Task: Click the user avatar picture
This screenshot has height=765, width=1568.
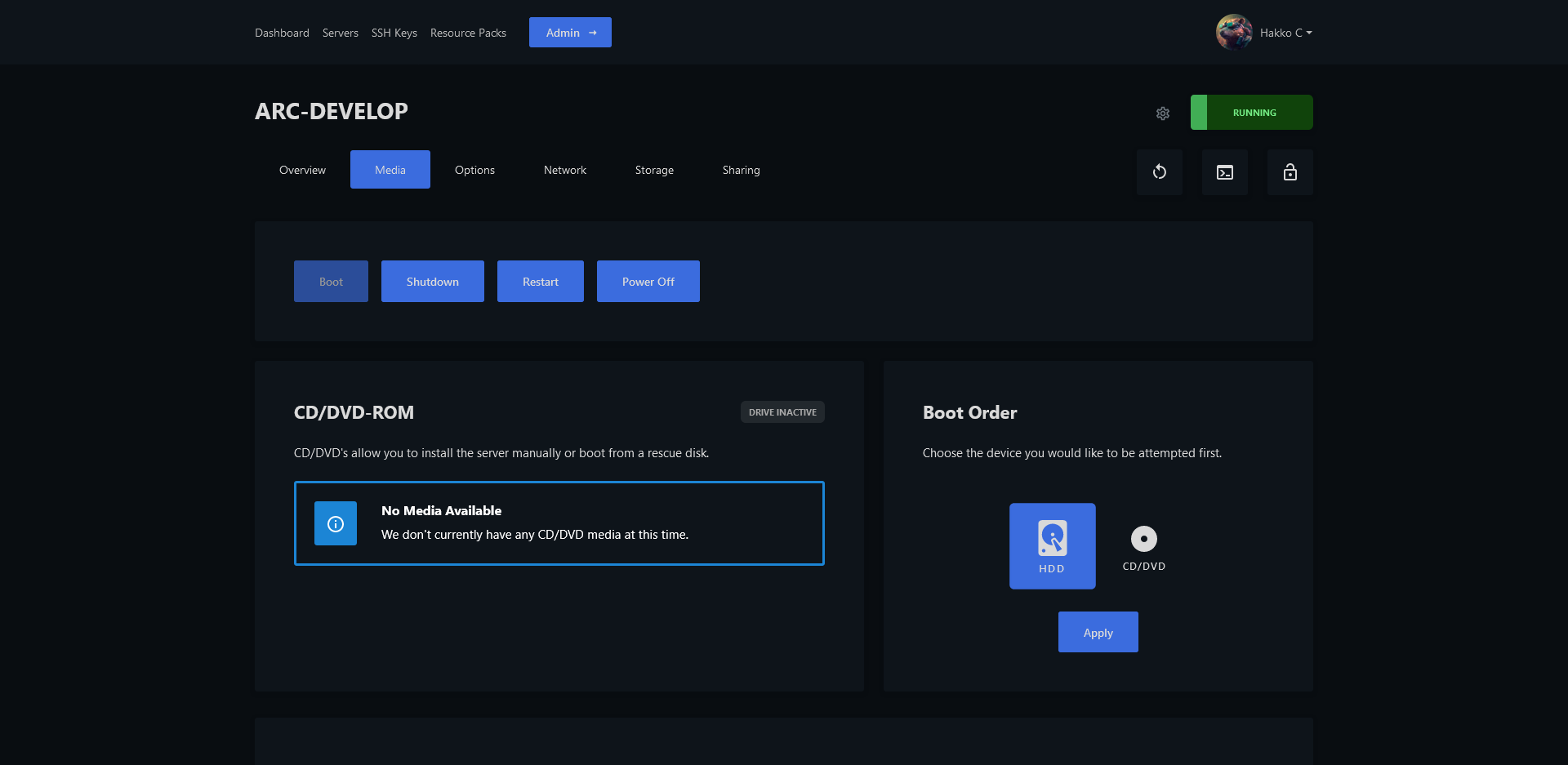Action: [x=1233, y=33]
